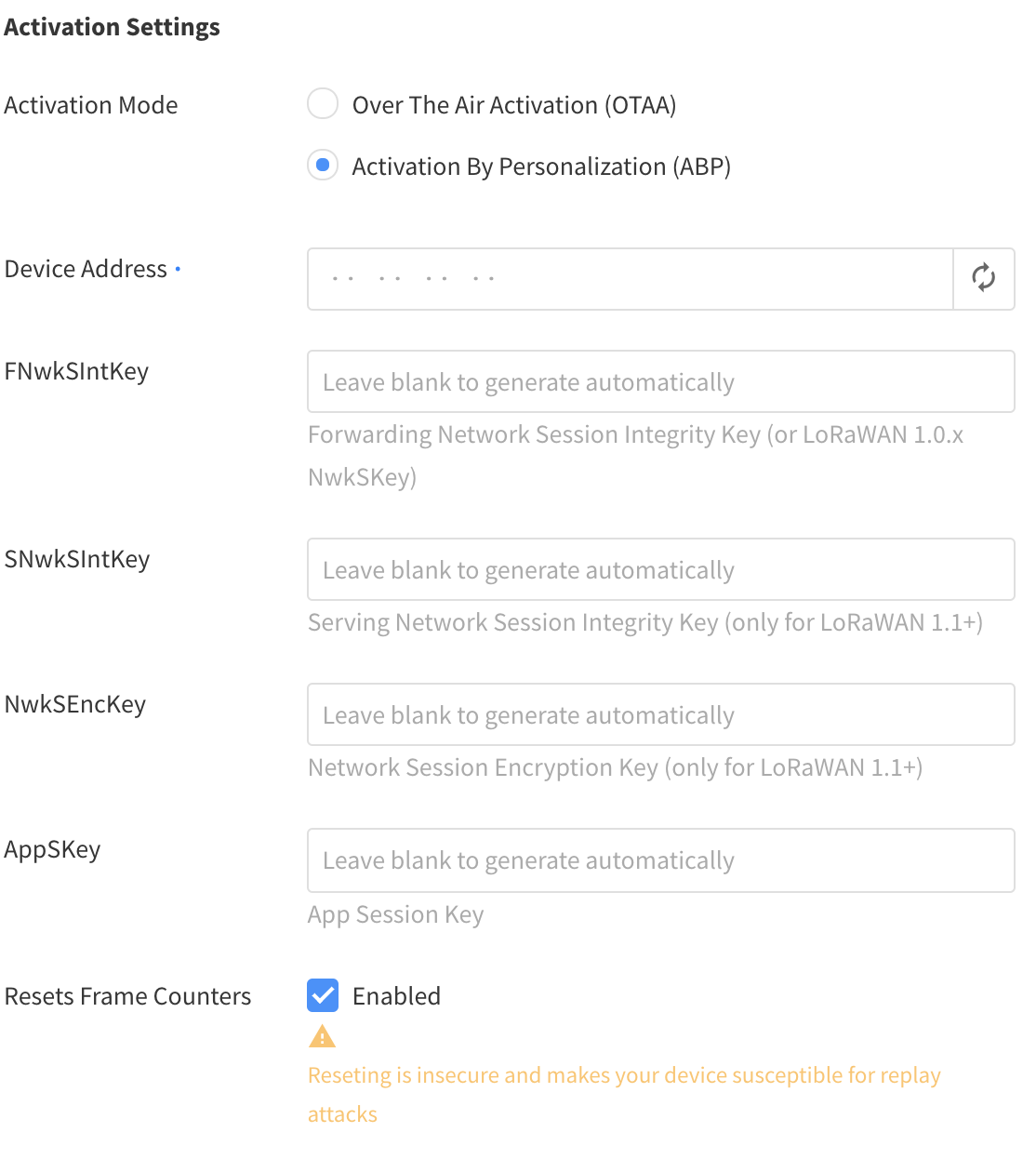Select Activation By Personalization (ABP)

tap(322, 165)
